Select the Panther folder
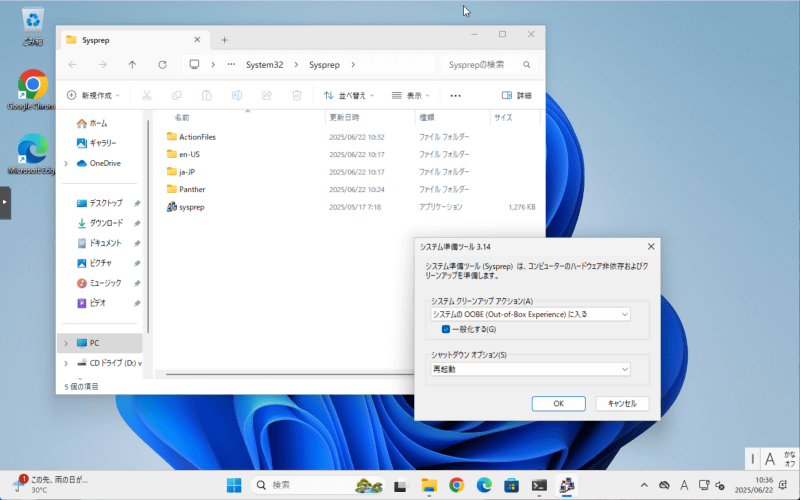 (186, 189)
